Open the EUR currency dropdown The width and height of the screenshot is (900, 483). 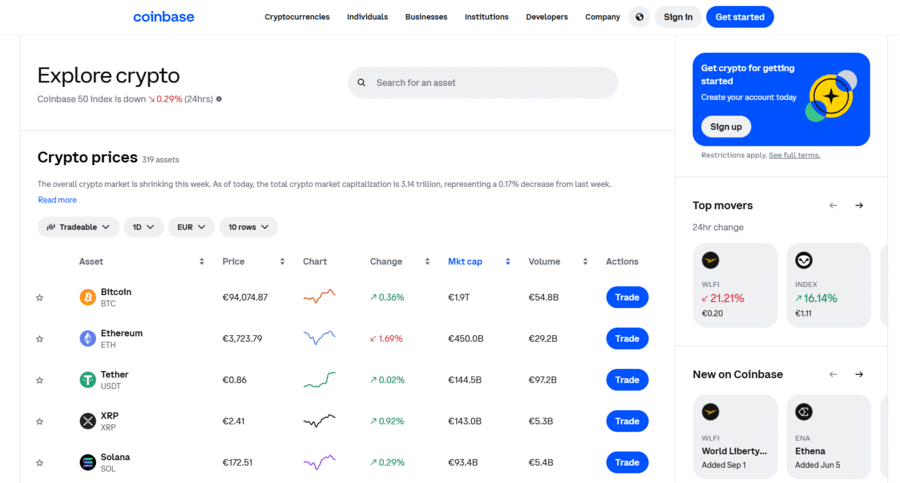[x=191, y=227]
